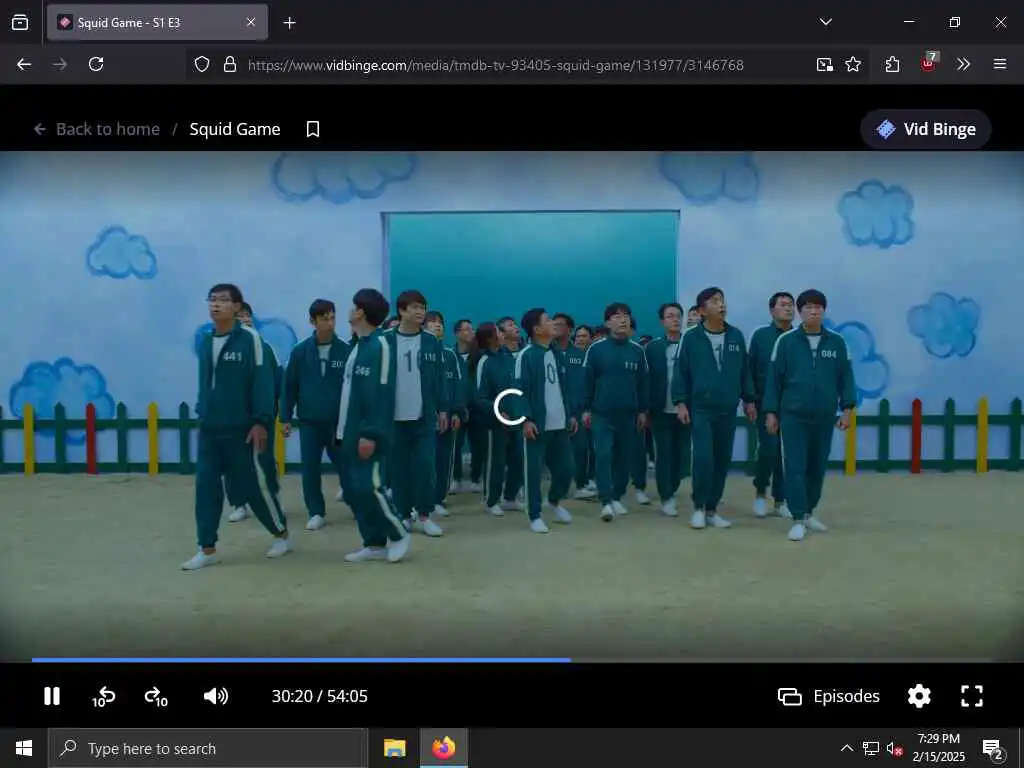This screenshot has height=768, width=1024.
Task: Click the browser forward arrow
Action: [x=60, y=64]
